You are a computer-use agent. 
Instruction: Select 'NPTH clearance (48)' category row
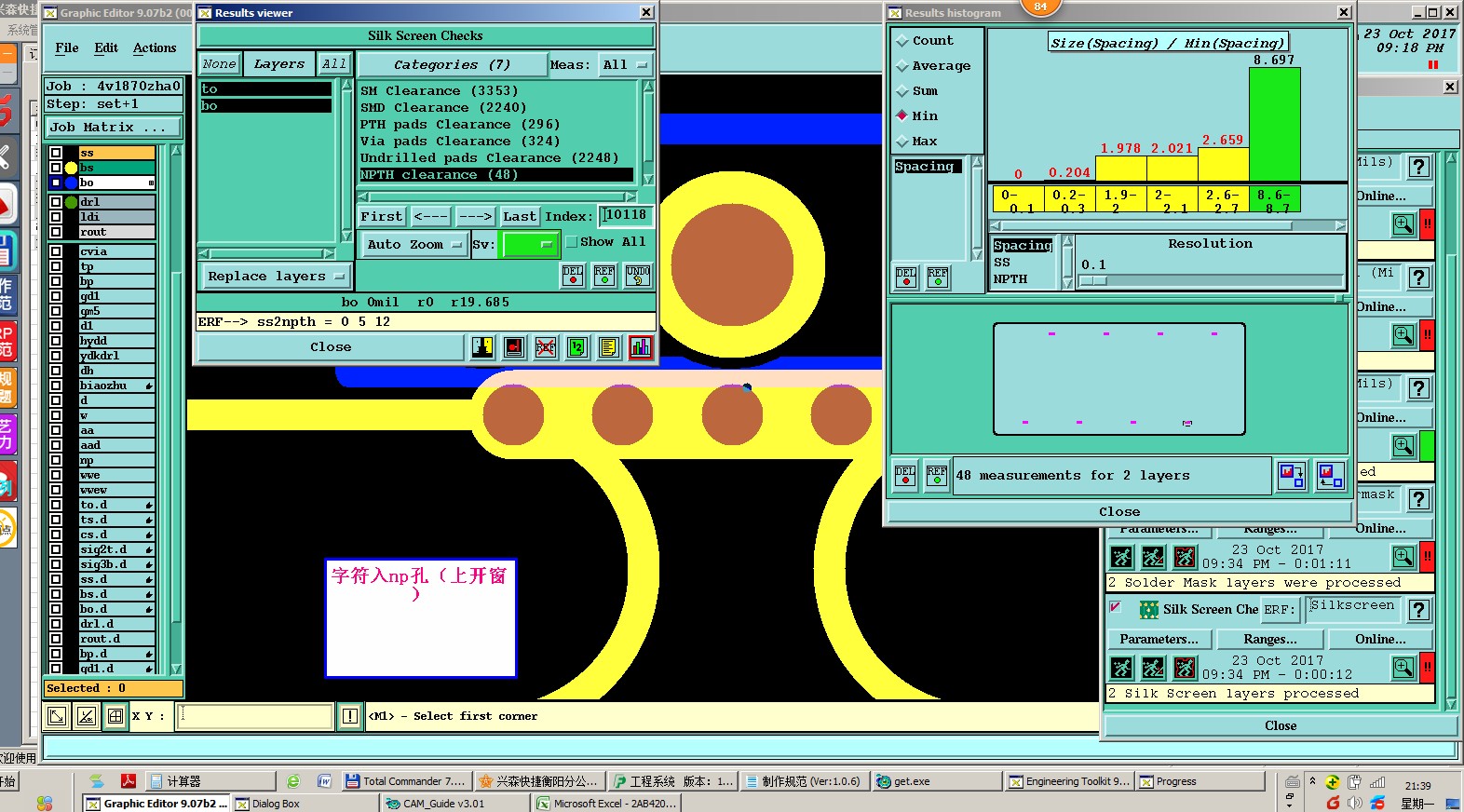pos(495,175)
